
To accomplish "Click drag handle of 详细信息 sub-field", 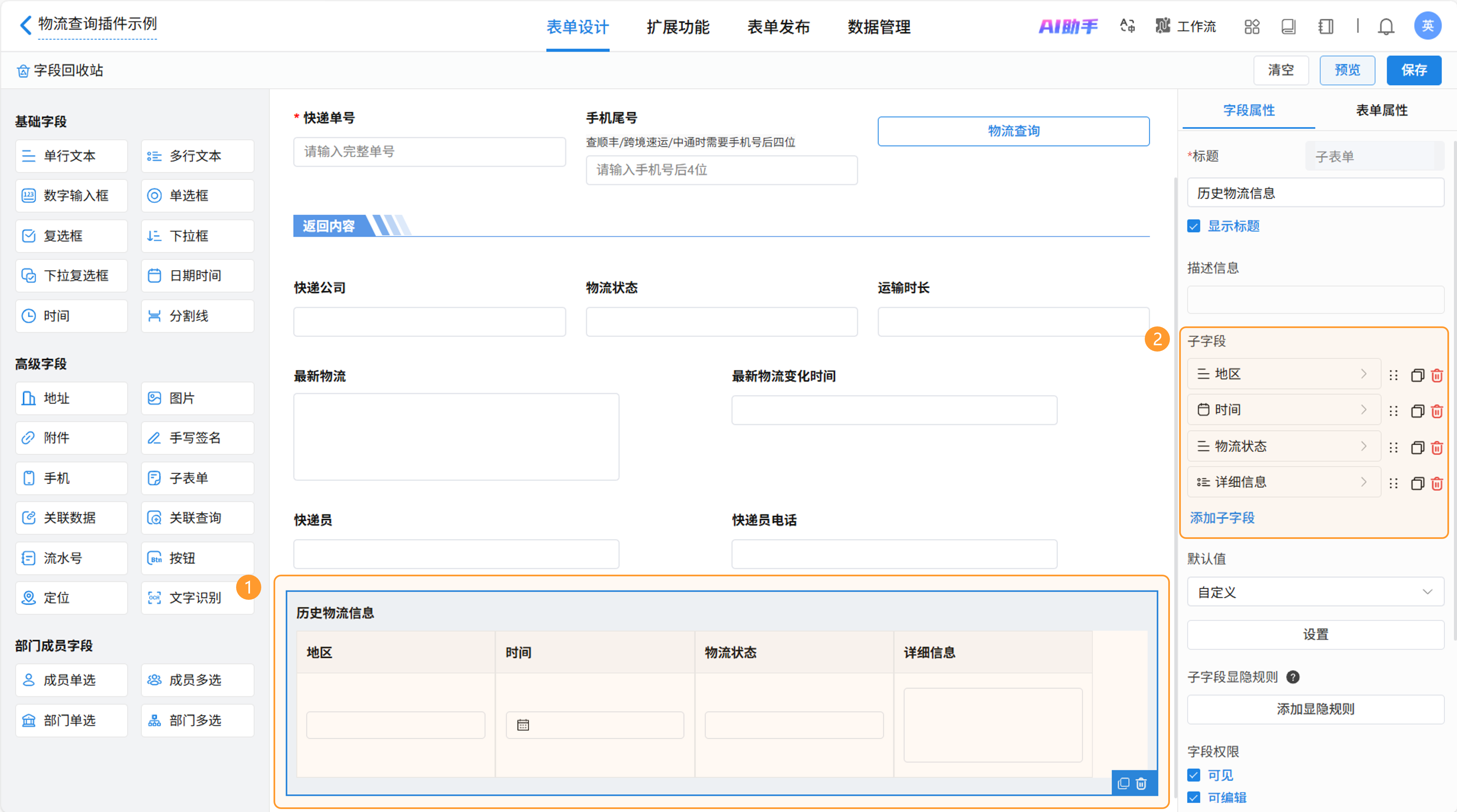I will click(1394, 483).
